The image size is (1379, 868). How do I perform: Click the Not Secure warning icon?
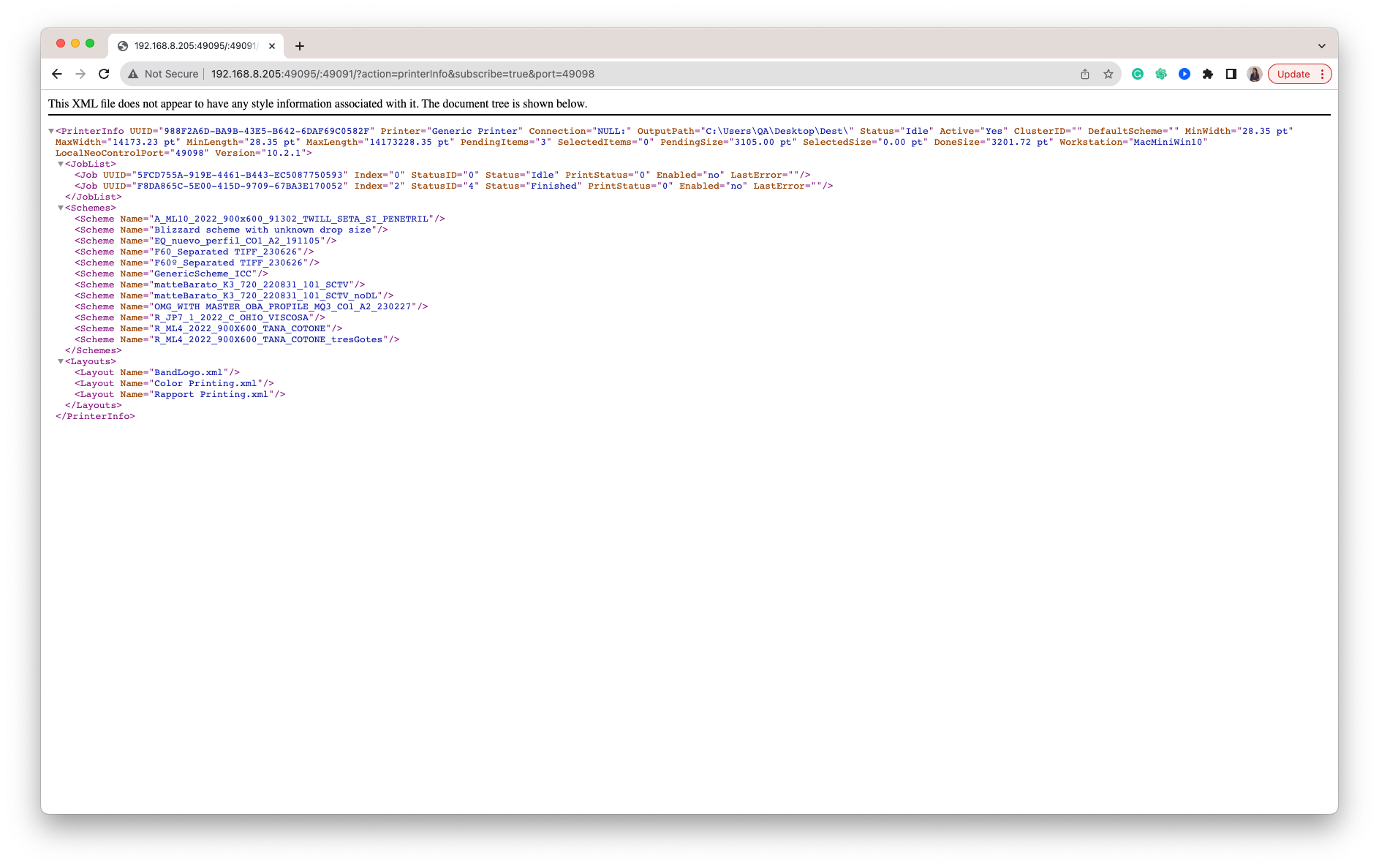tap(133, 74)
